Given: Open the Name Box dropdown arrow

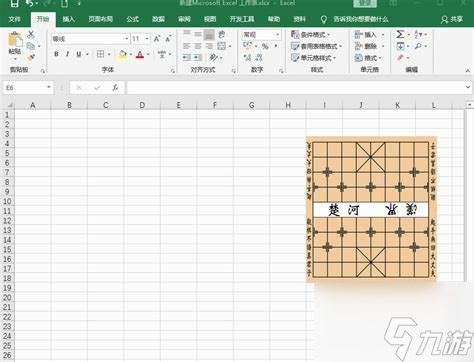Looking at the screenshot, I should (x=49, y=87).
